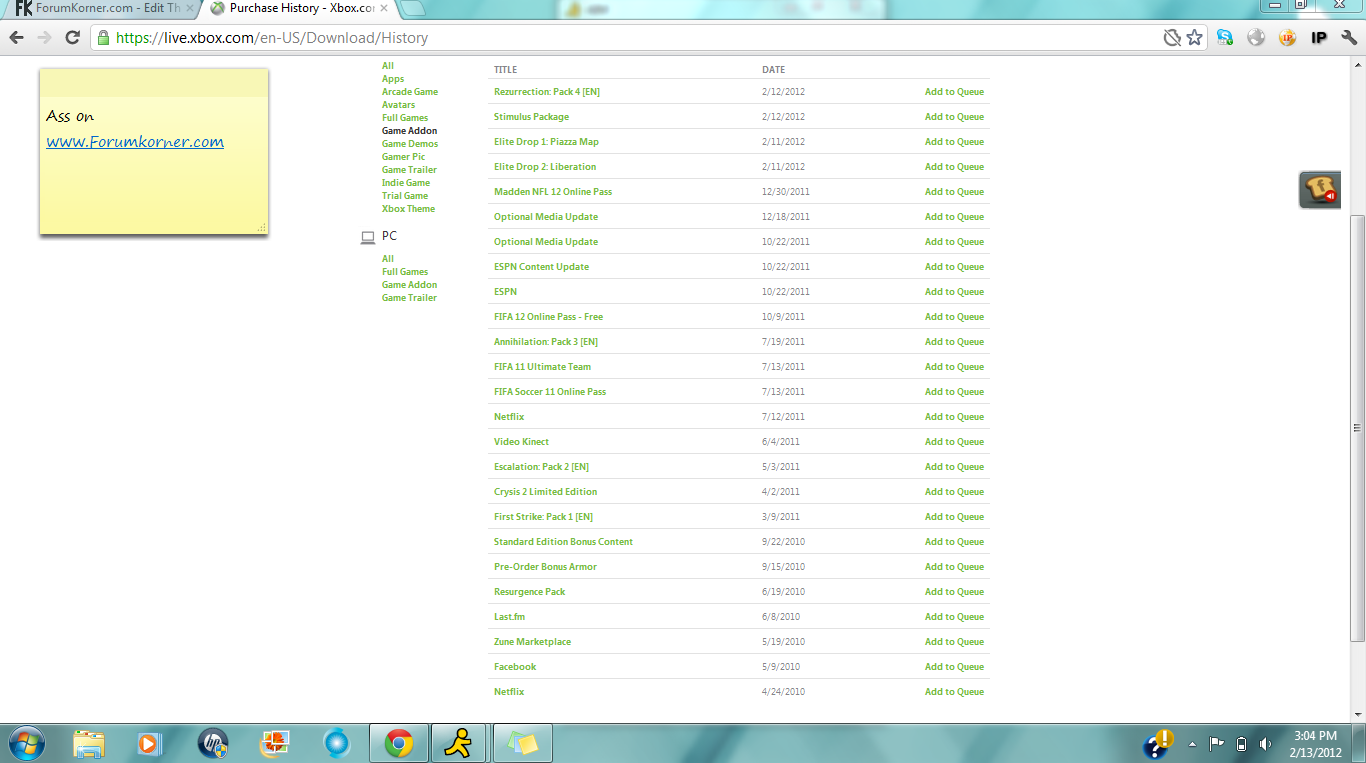Open the Windows Start menu
Viewport: 1366px width, 763px height.
click(27, 743)
